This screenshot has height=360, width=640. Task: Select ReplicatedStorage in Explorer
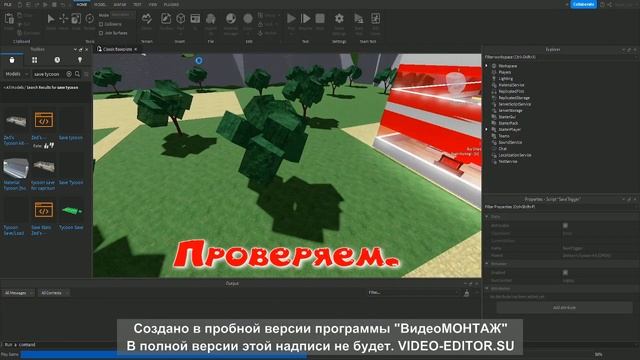(514, 98)
